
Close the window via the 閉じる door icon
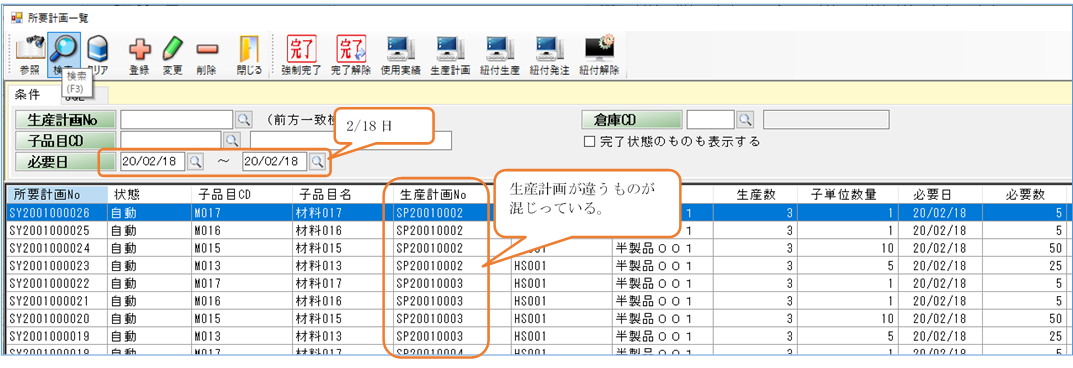click(x=248, y=54)
